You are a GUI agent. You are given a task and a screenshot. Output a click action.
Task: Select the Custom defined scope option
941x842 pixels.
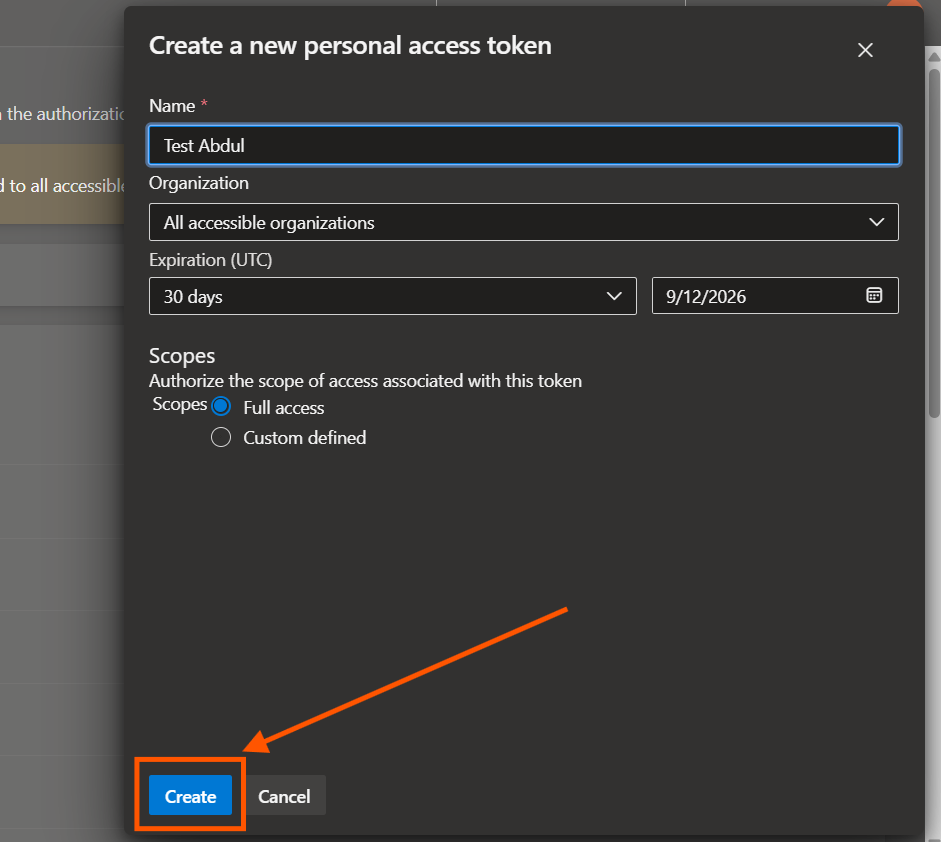click(221, 438)
